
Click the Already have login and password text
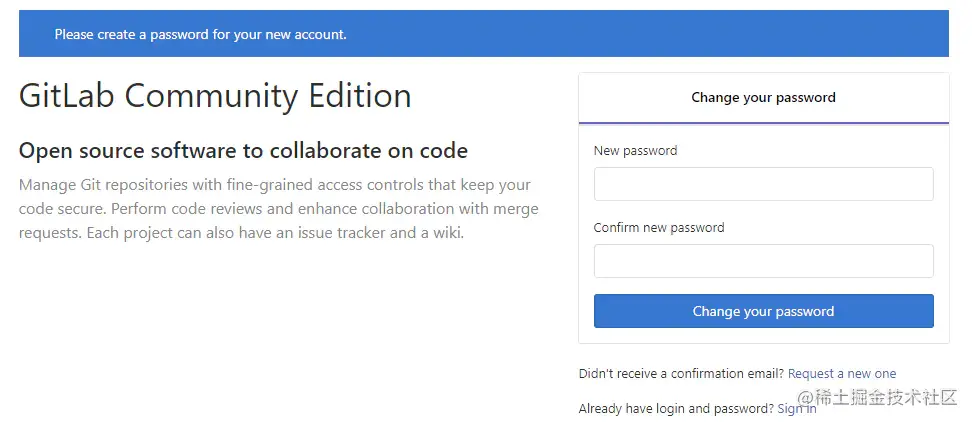(x=676, y=409)
